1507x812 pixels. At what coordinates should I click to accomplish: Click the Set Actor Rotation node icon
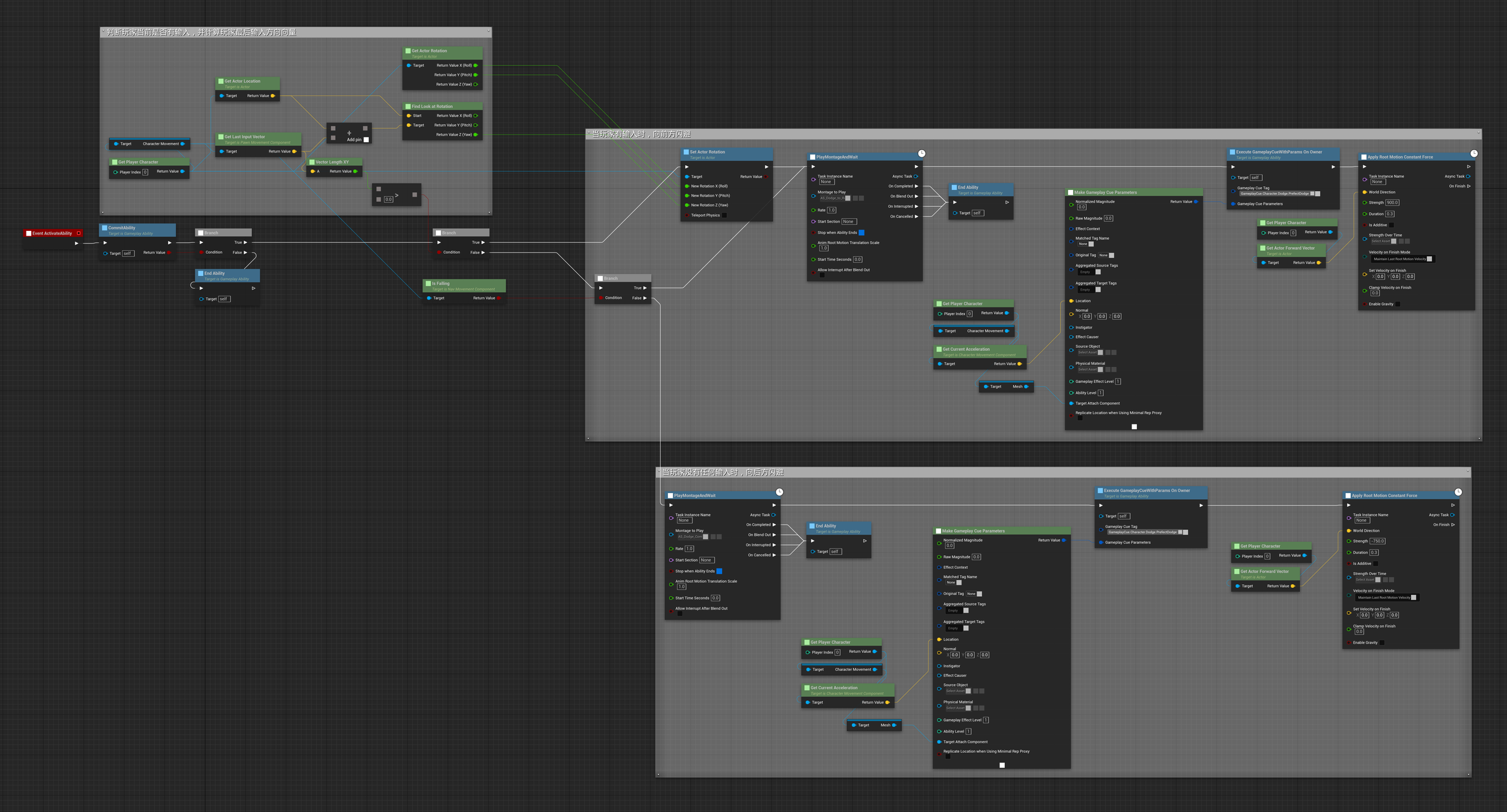coord(686,152)
